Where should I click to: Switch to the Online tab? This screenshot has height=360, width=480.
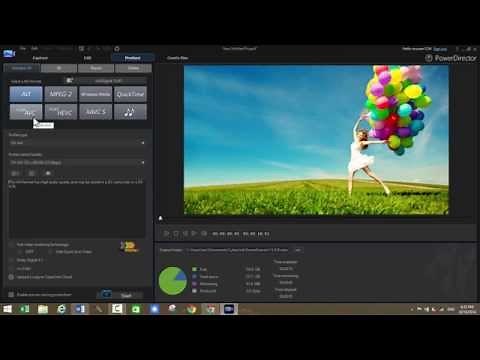pos(133,68)
